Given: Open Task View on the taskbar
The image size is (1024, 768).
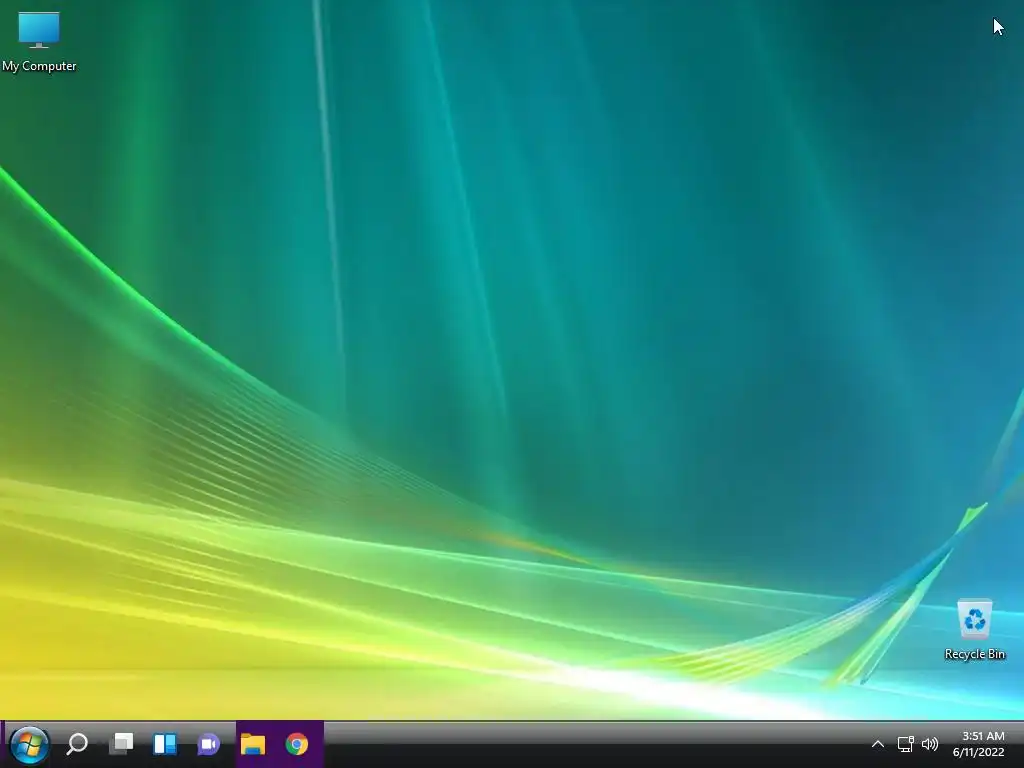Looking at the screenshot, I should 121,744.
